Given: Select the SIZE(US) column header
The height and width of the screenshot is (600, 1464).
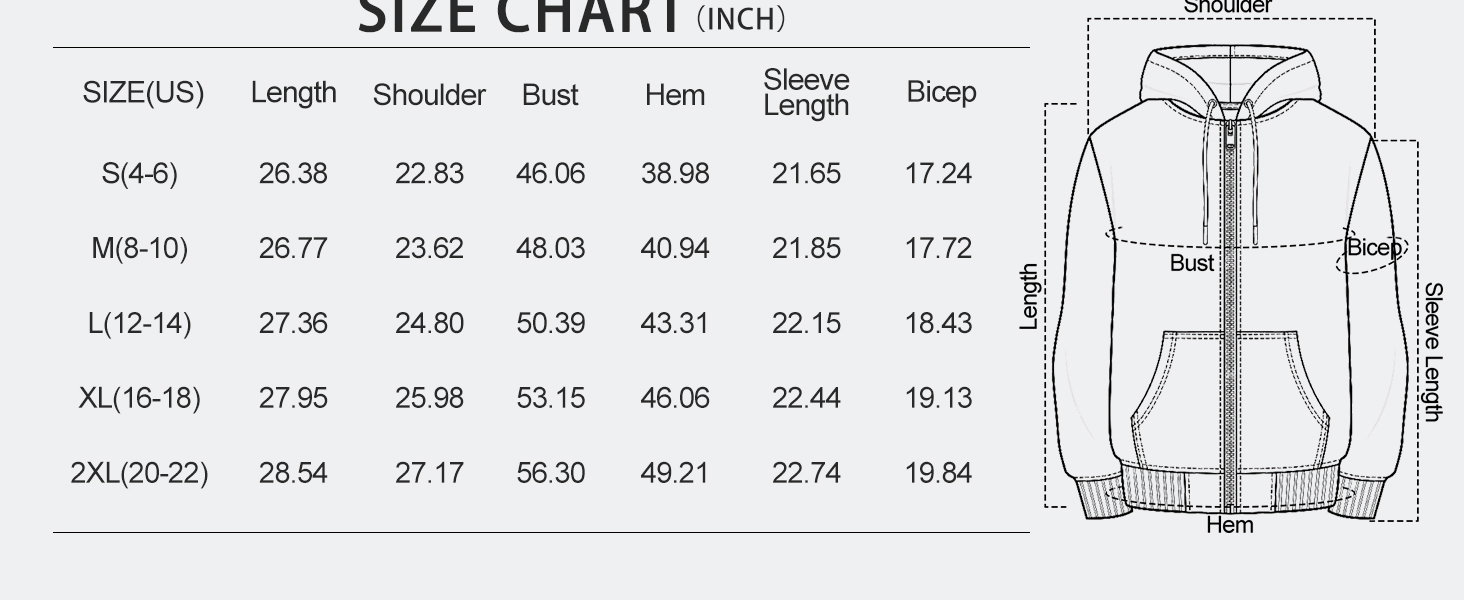Looking at the screenshot, I should tap(143, 93).
